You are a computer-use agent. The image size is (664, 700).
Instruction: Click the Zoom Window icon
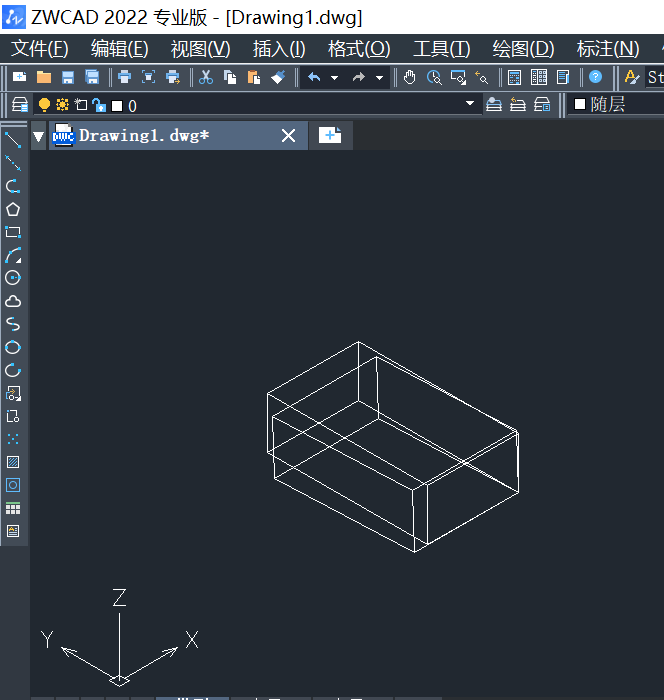pos(458,77)
